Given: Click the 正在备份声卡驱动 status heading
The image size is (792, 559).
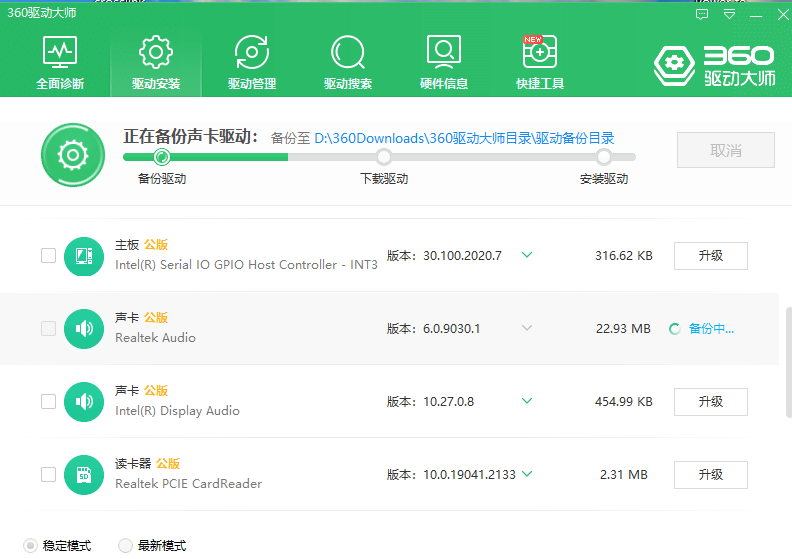Looking at the screenshot, I should click(x=191, y=136).
